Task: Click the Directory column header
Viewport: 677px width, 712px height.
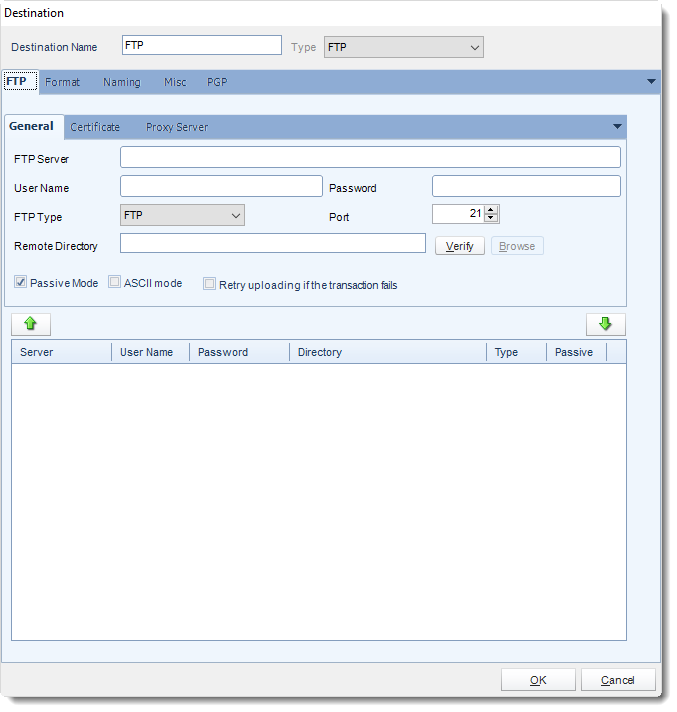Action: pos(388,352)
